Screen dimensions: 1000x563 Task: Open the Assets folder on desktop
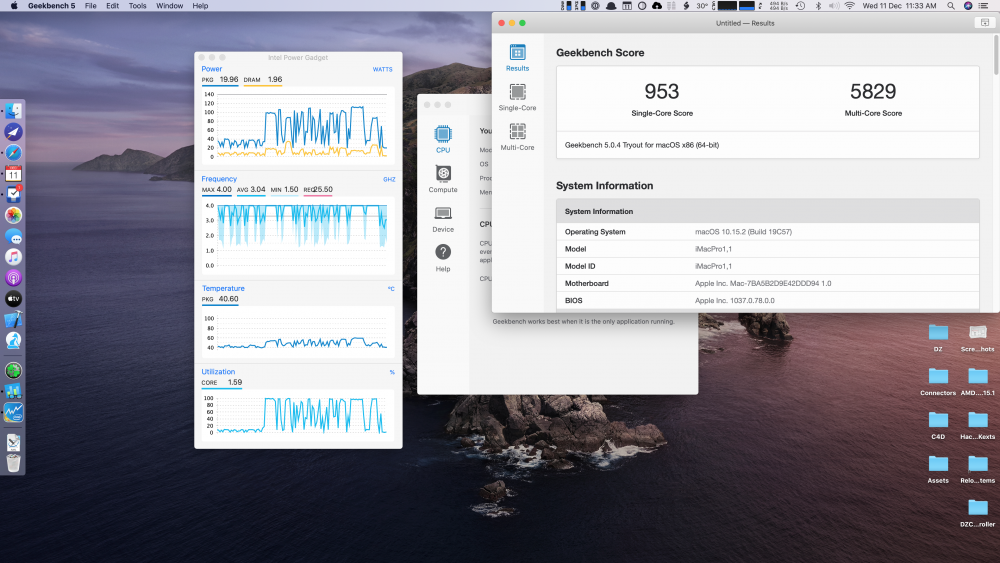938,470
